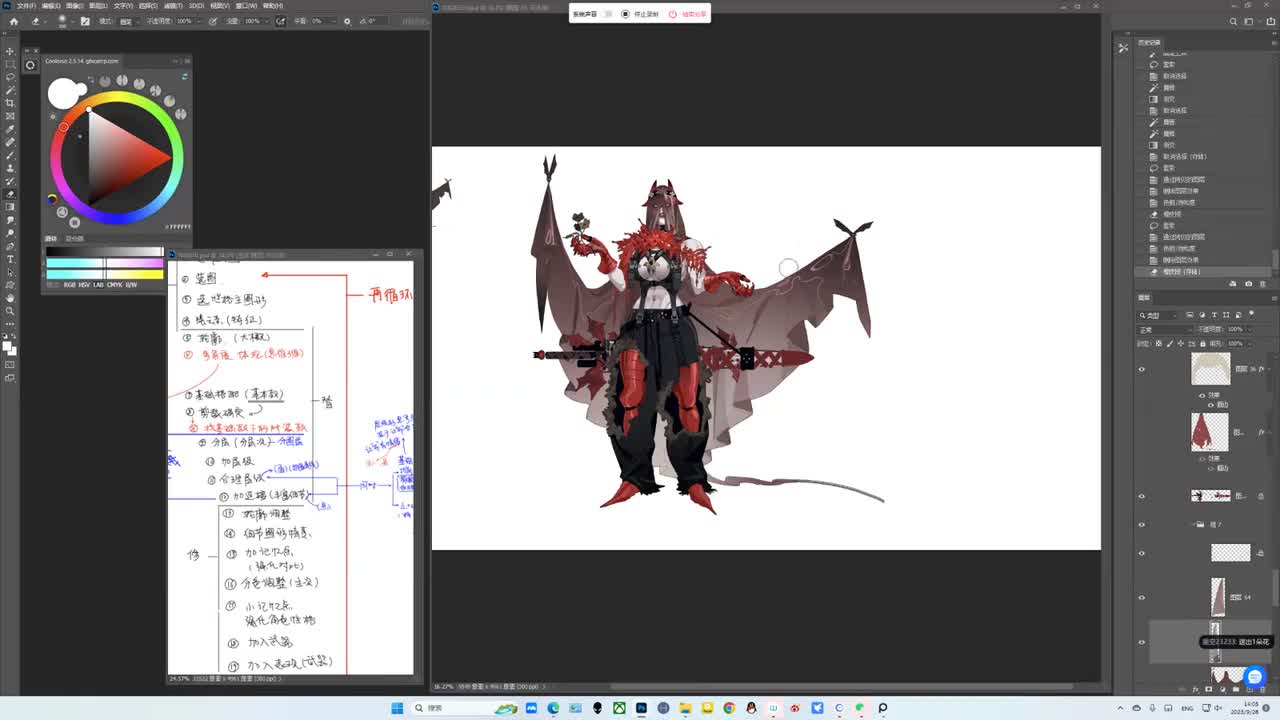Screen dimensions: 1280x720
Task: Select the CMYK mode in Coolorus
Action: pyautogui.click(x=114, y=285)
